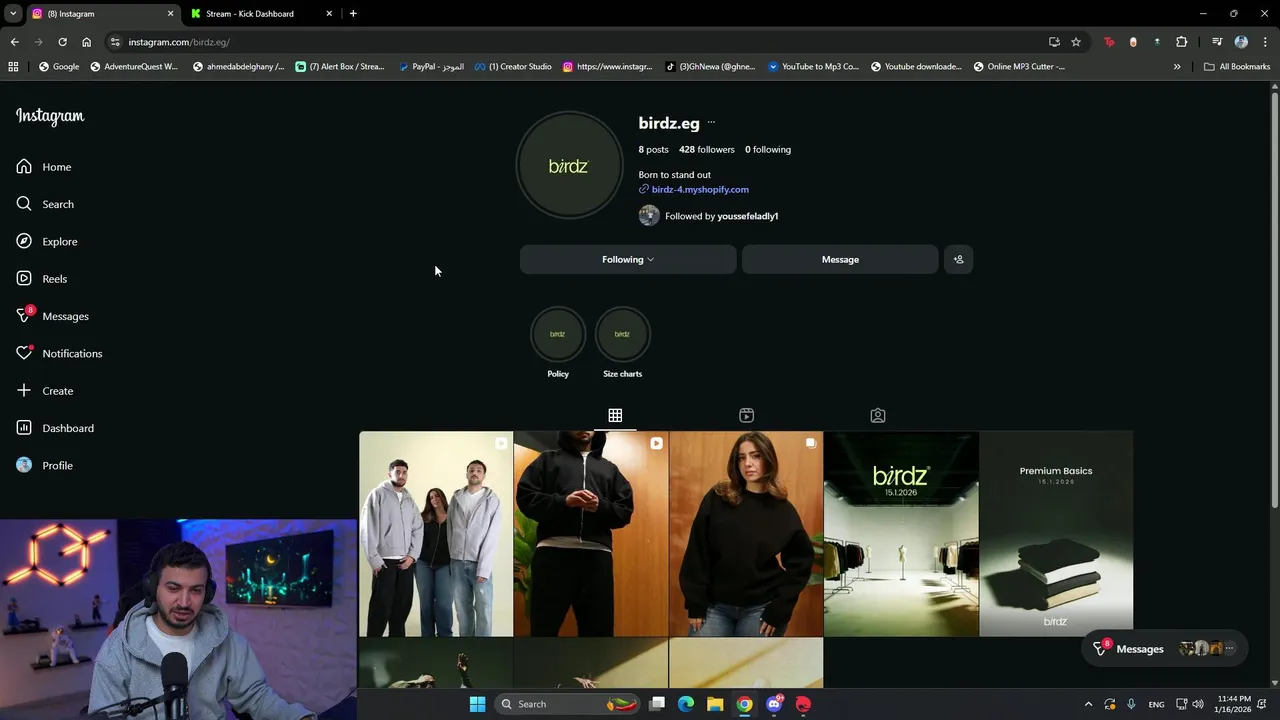Open the Size charts story highlight
The width and height of the screenshot is (1280, 720).
(622, 343)
